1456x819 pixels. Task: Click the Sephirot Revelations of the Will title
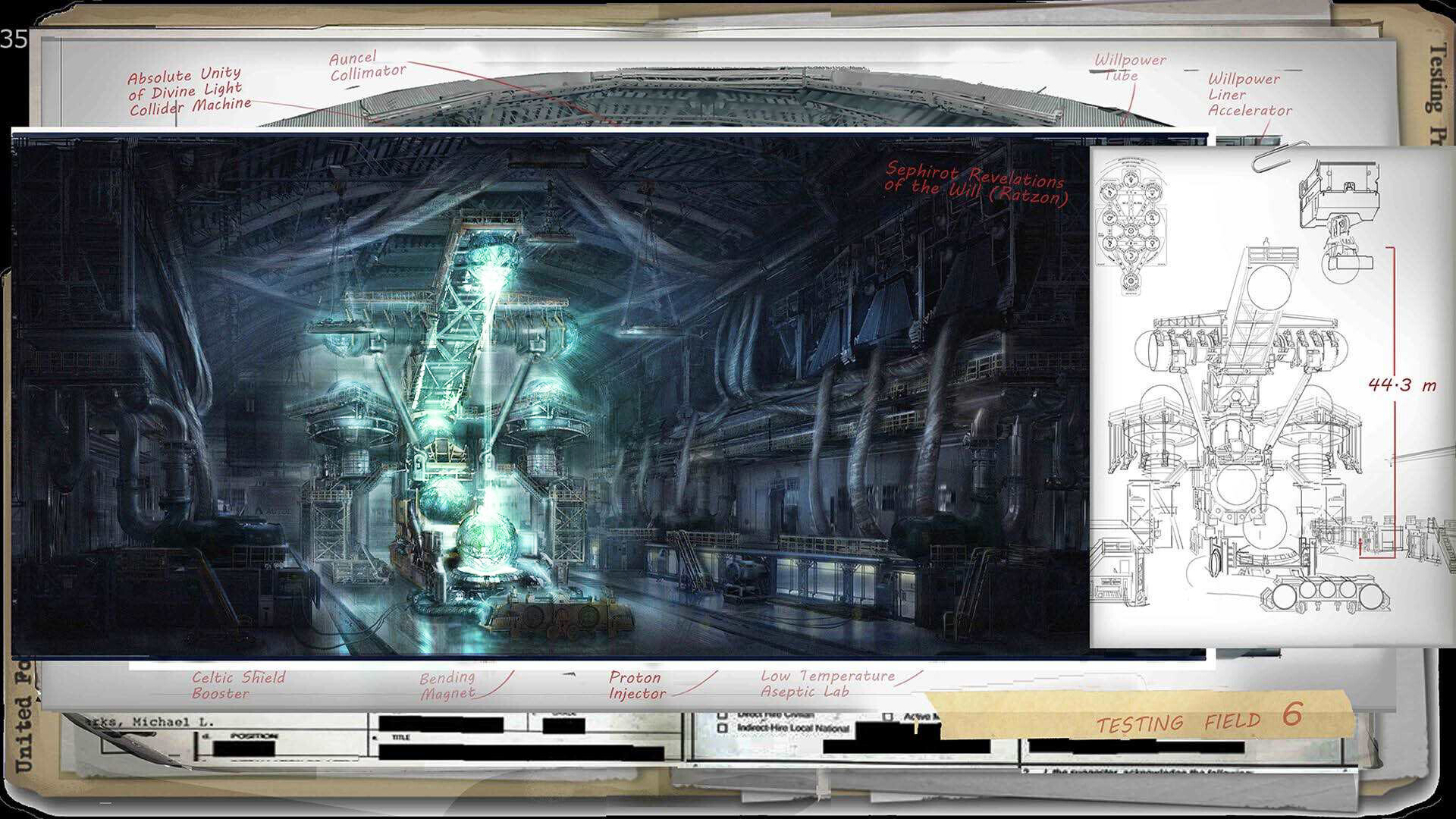(x=976, y=184)
